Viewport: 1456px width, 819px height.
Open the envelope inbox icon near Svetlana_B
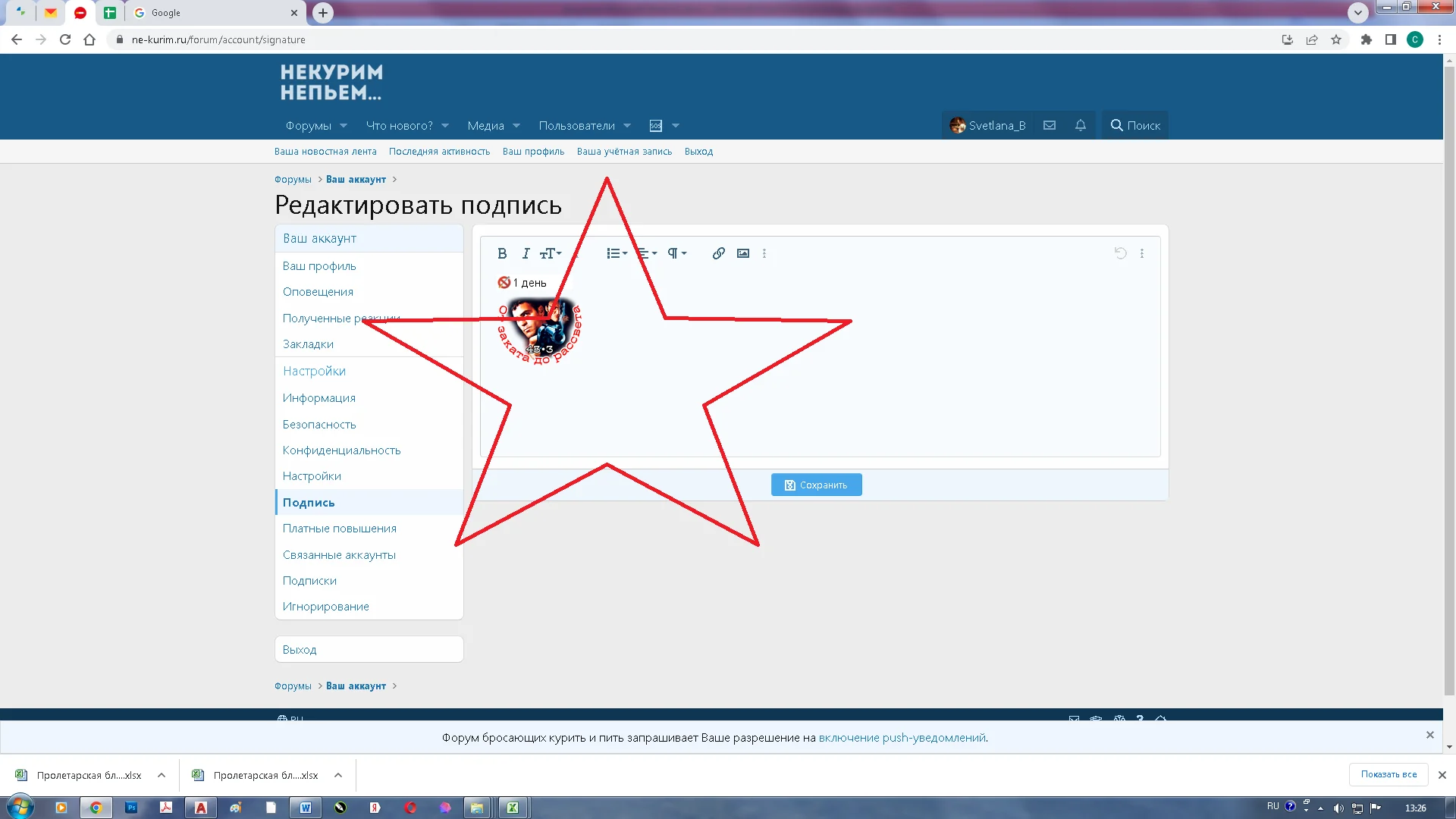coord(1050,125)
